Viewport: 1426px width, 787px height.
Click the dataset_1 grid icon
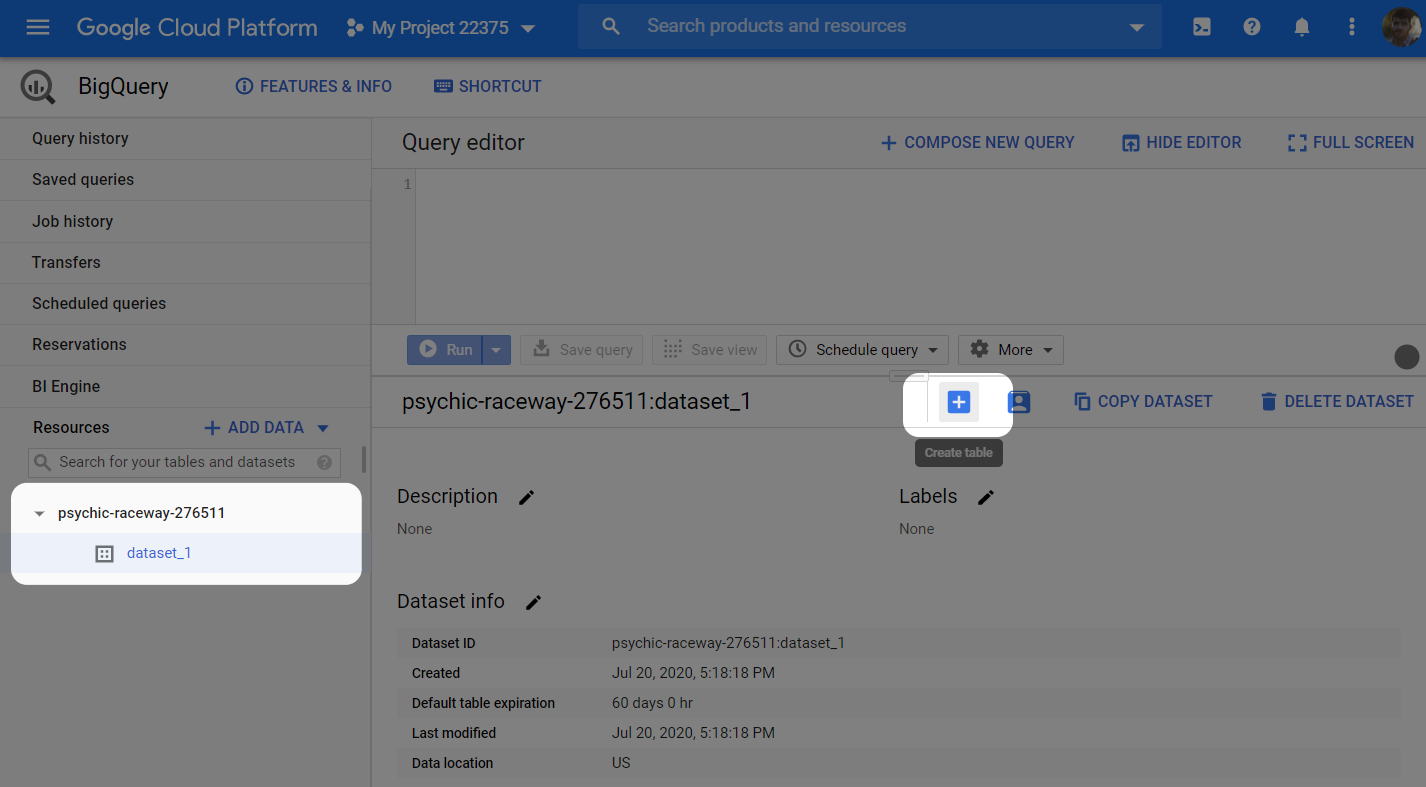point(104,554)
